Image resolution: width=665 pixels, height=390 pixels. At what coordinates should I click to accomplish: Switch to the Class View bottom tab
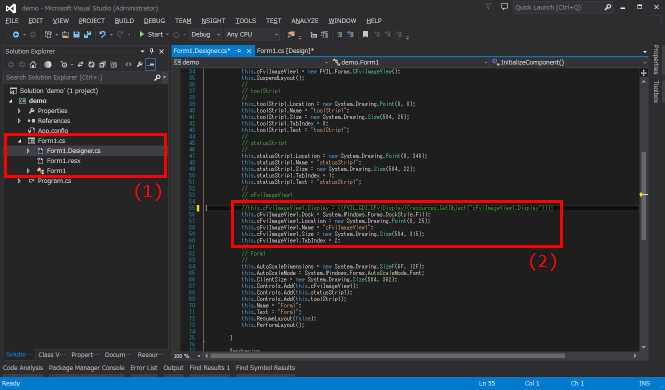[x=52, y=354]
